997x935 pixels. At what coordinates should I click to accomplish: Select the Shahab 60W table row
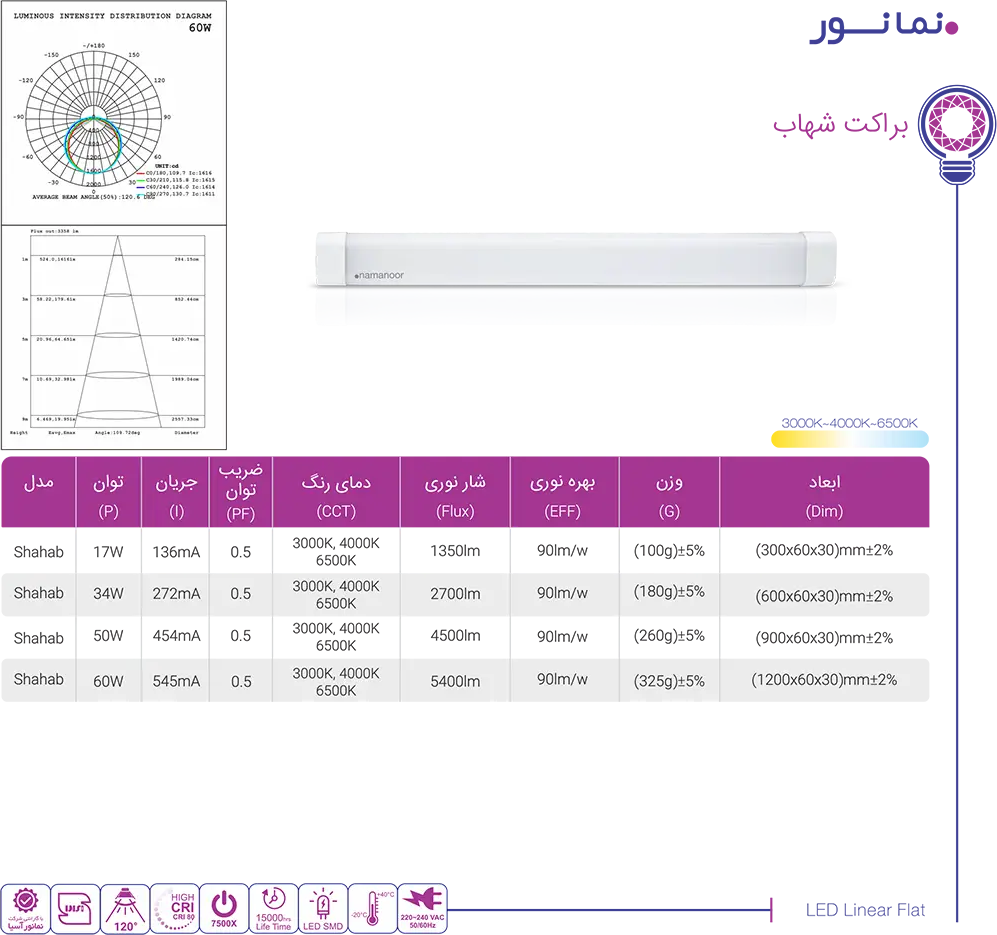point(464,680)
